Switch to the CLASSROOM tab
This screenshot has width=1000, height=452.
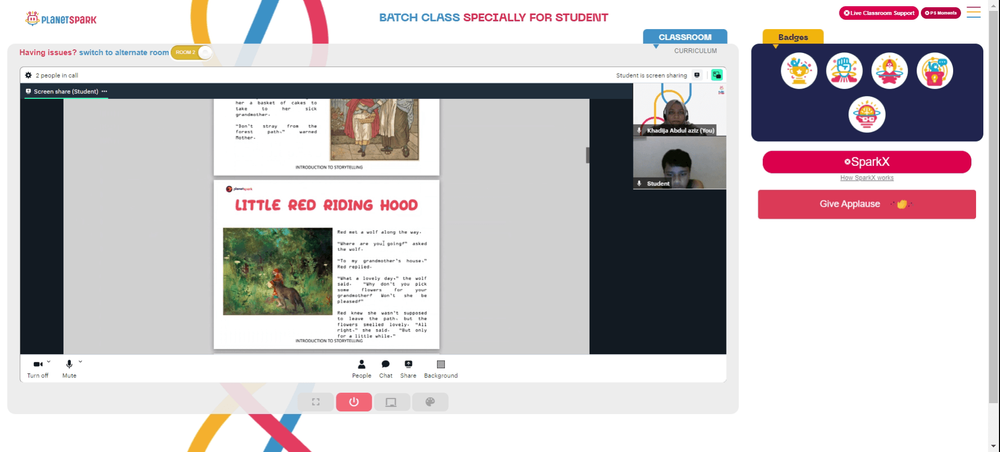click(x=685, y=37)
